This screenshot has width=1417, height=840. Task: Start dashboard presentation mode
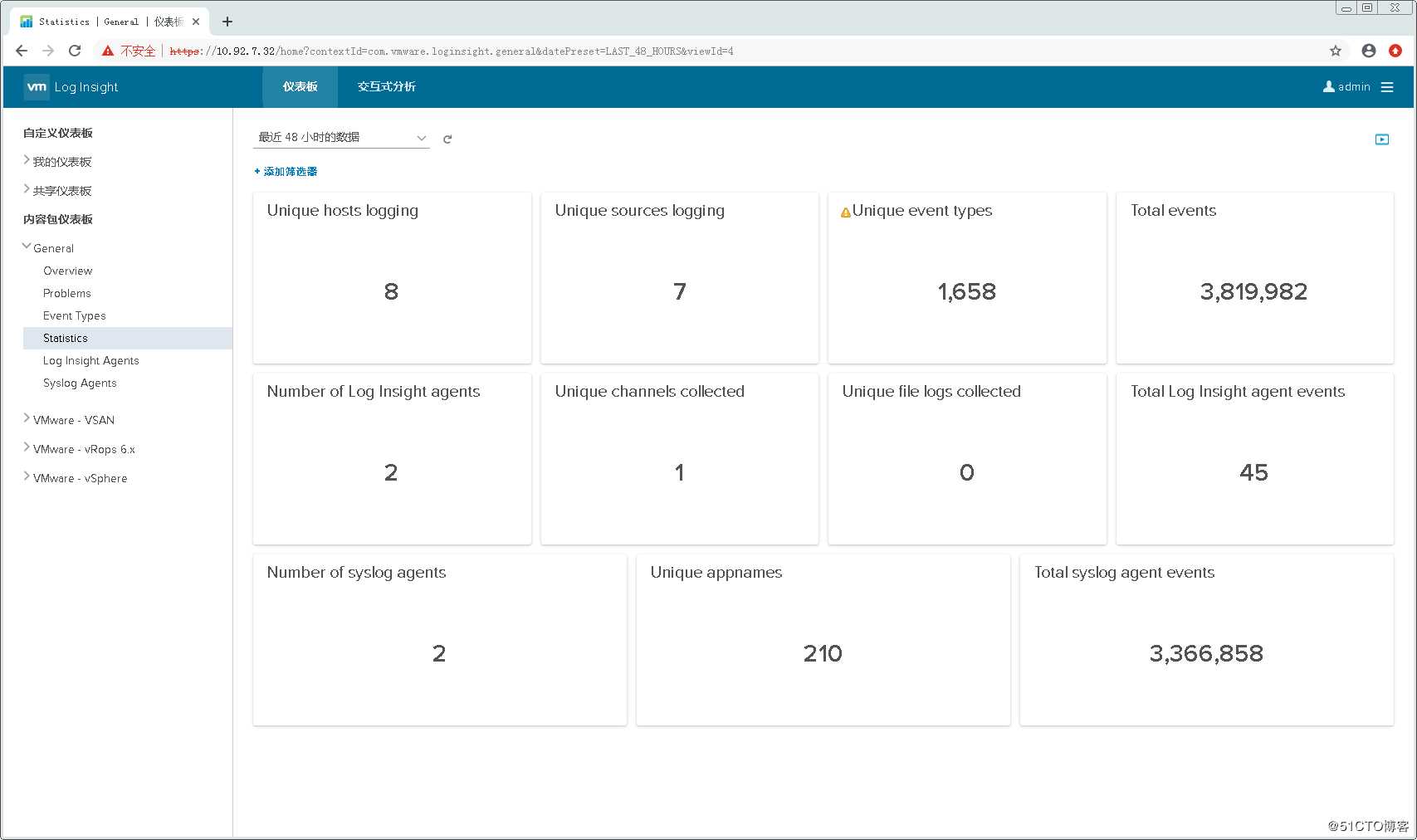(x=1382, y=139)
